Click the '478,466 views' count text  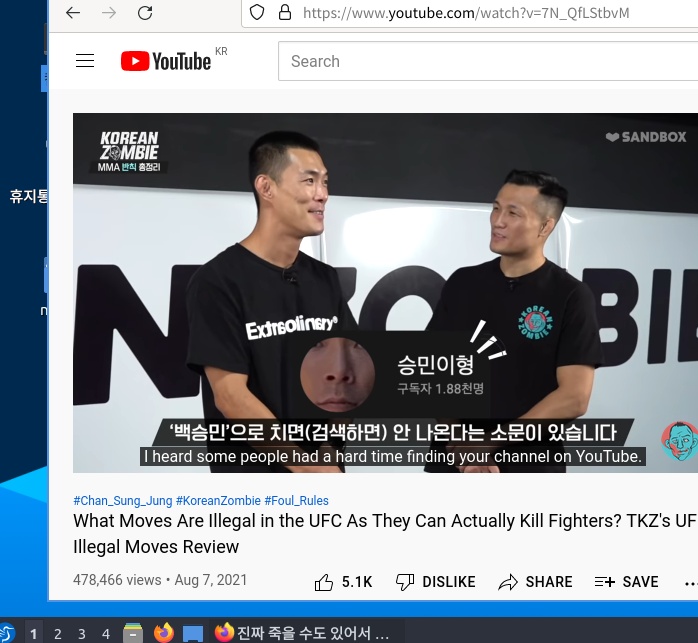[x=117, y=580]
